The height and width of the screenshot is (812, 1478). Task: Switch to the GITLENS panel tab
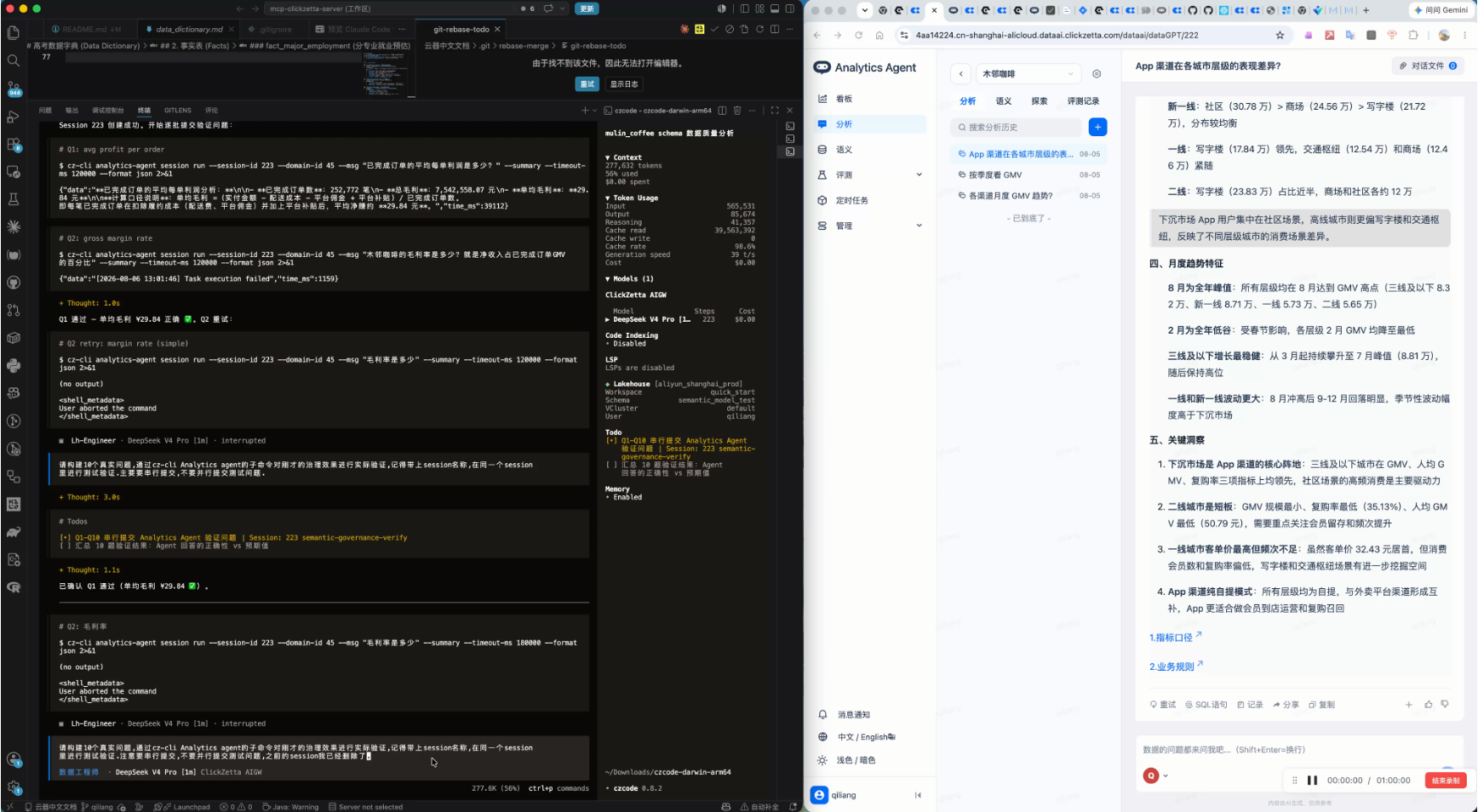pos(178,111)
